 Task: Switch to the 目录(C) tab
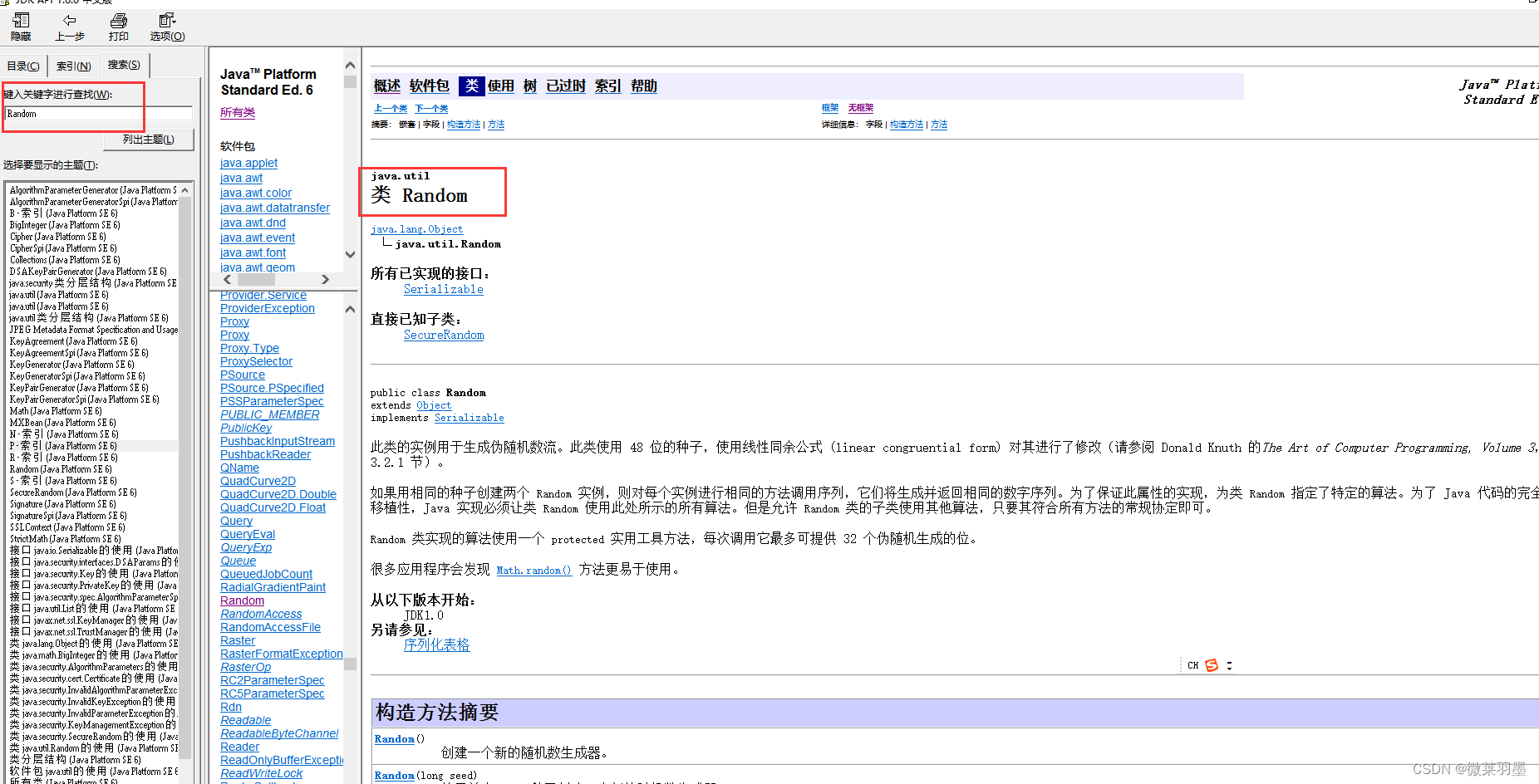coord(23,66)
